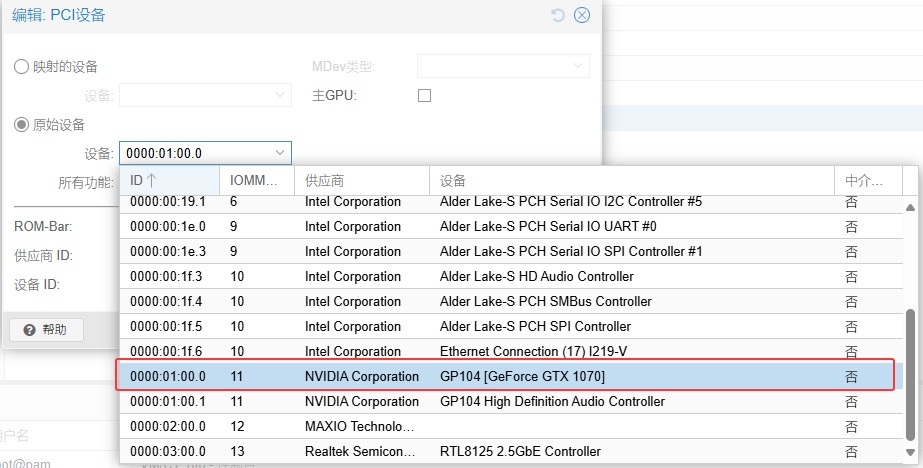Click the 中介 column header
The height and width of the screenshot is (468, 923).
click(x=866, y=181)
